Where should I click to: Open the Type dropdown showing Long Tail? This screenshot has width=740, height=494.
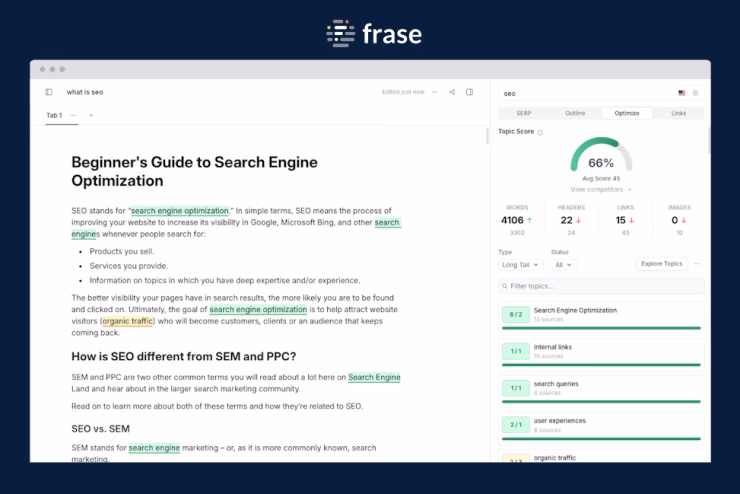coord(521,265)
